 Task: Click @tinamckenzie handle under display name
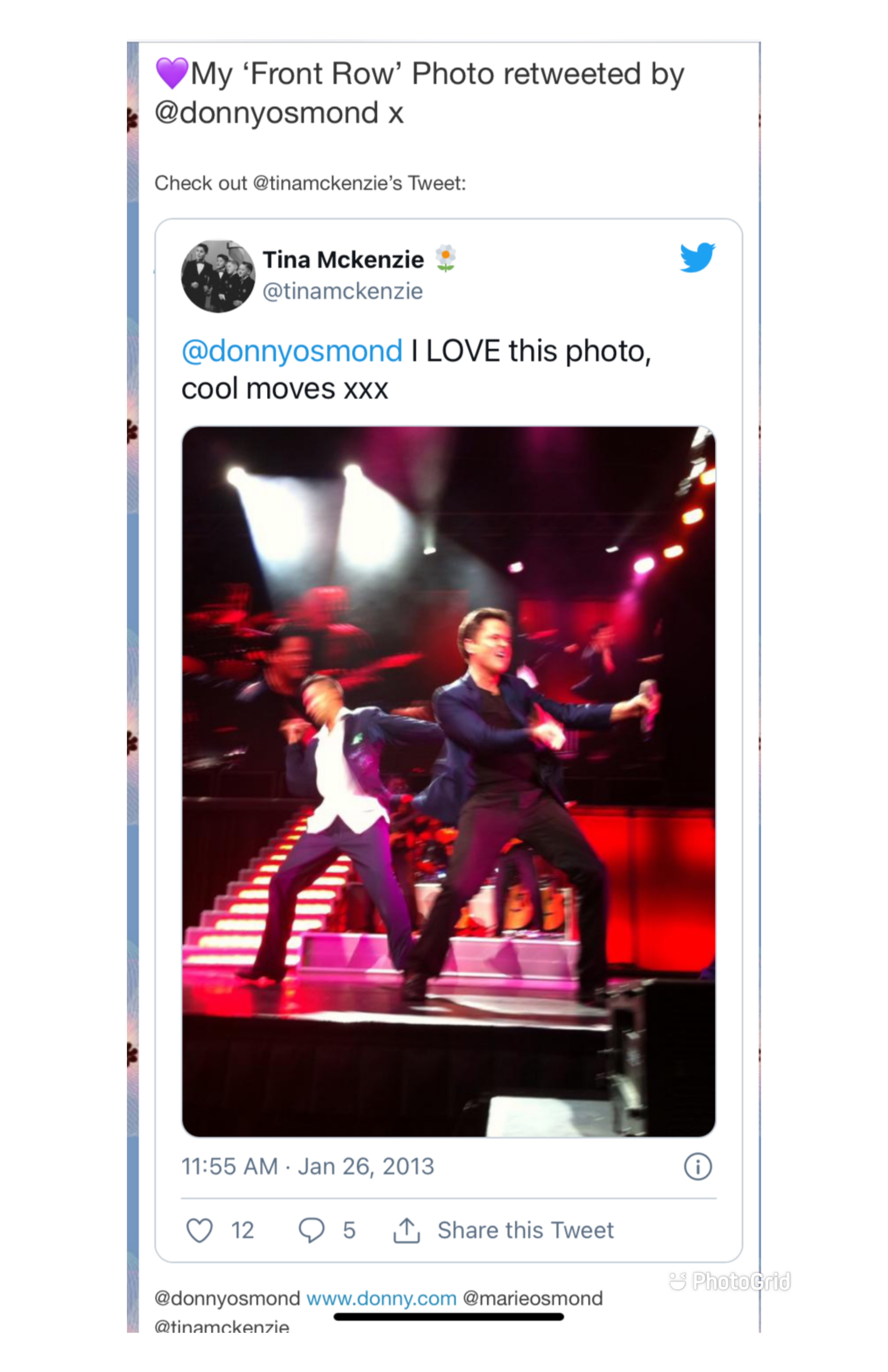[343, 291]
